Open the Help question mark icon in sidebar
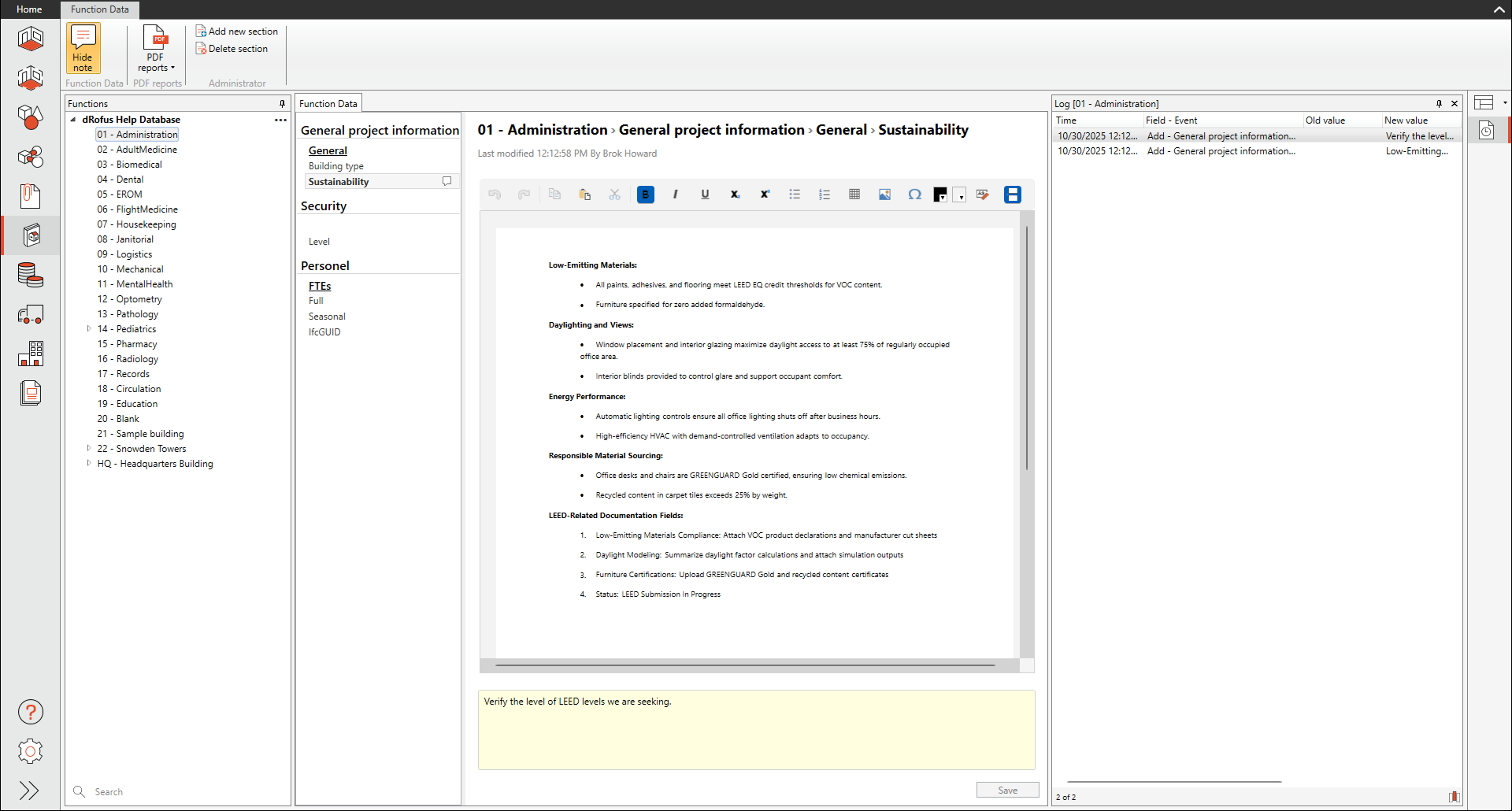Image resolution: width=1512 pixels, height=811 pixels. (x=31, y=712)
